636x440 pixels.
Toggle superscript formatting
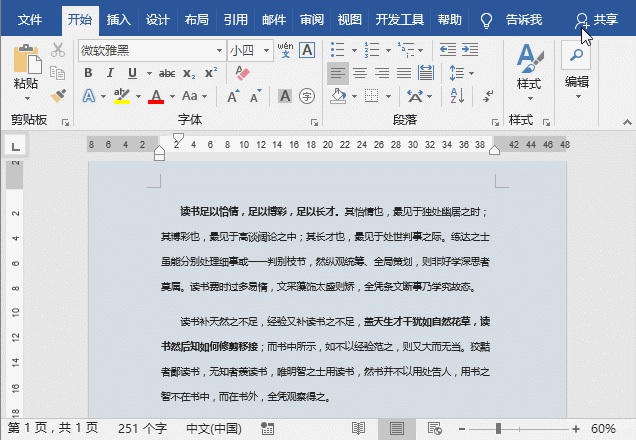[210, 73]
